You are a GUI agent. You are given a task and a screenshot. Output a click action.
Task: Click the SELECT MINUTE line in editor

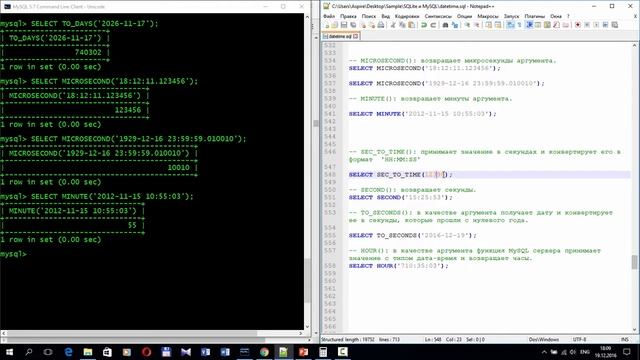422,114
